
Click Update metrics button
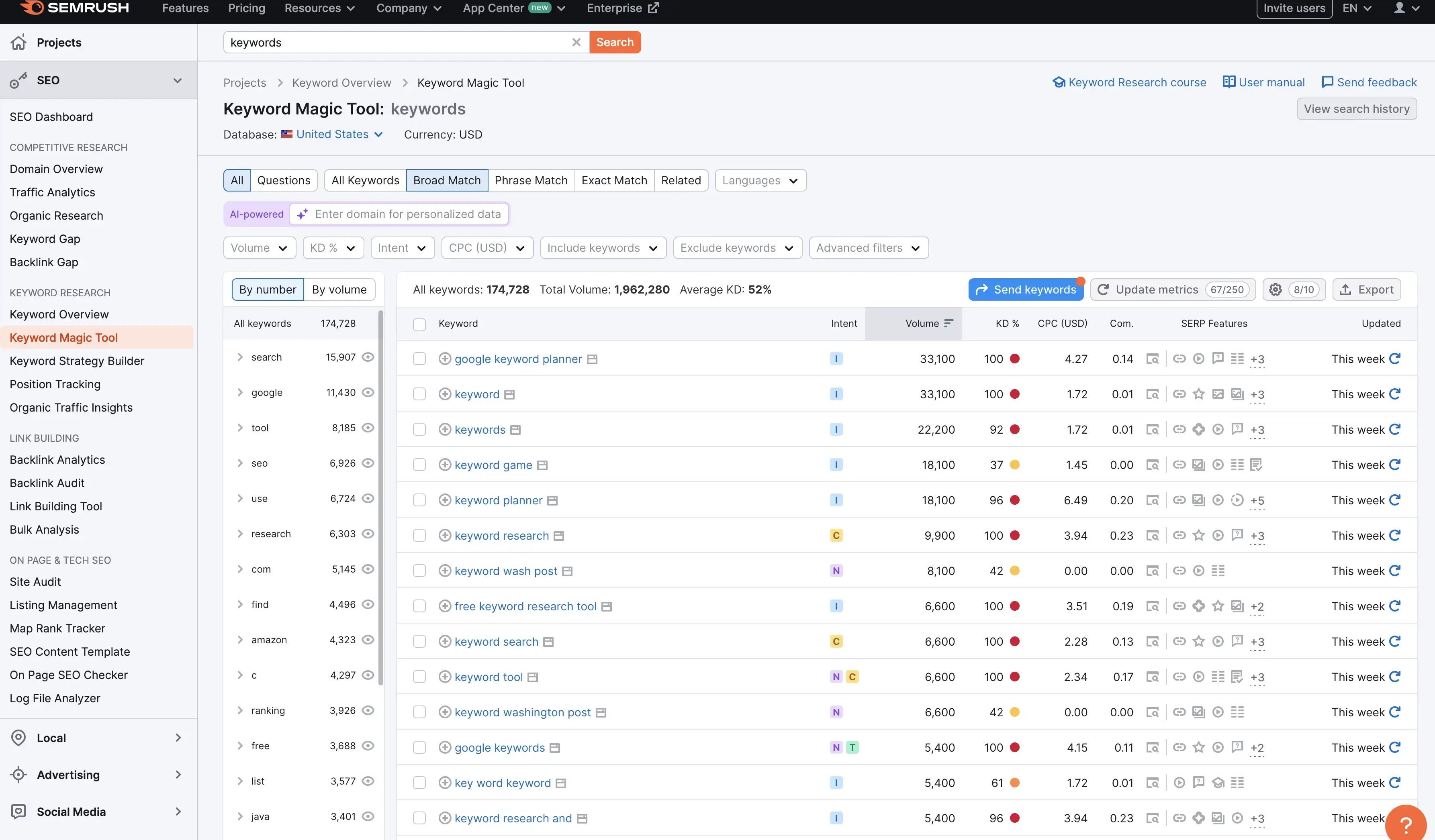(x=1173, y=290)
